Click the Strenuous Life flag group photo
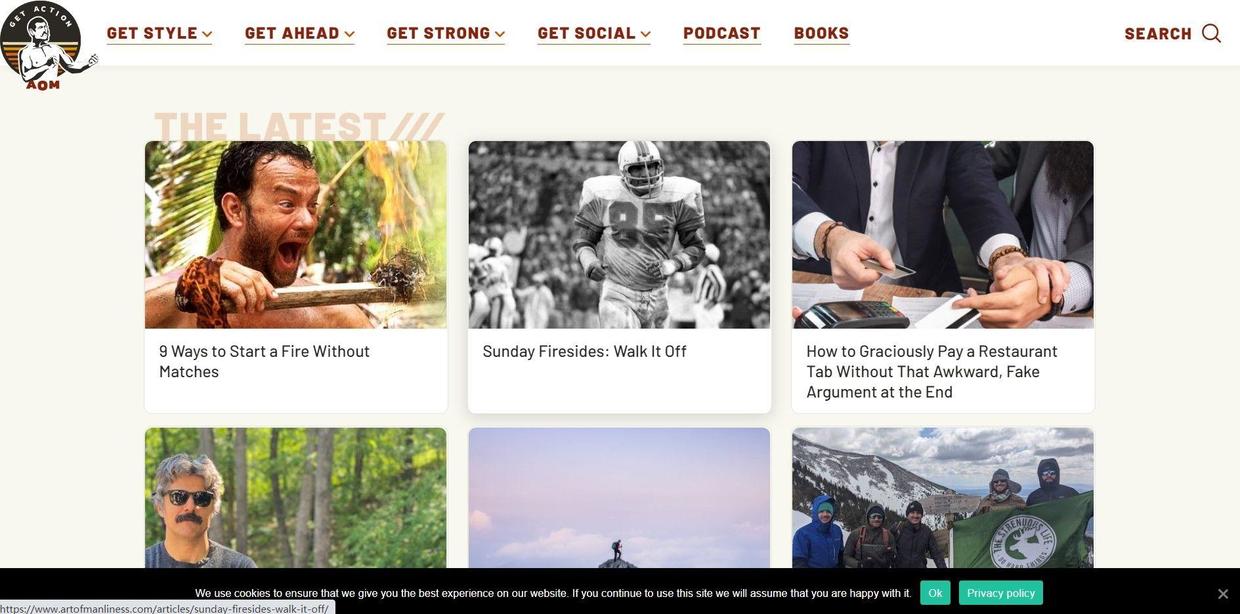This screenshot has height=614, width=1240. pyautogui.click(x=943, y=498)
